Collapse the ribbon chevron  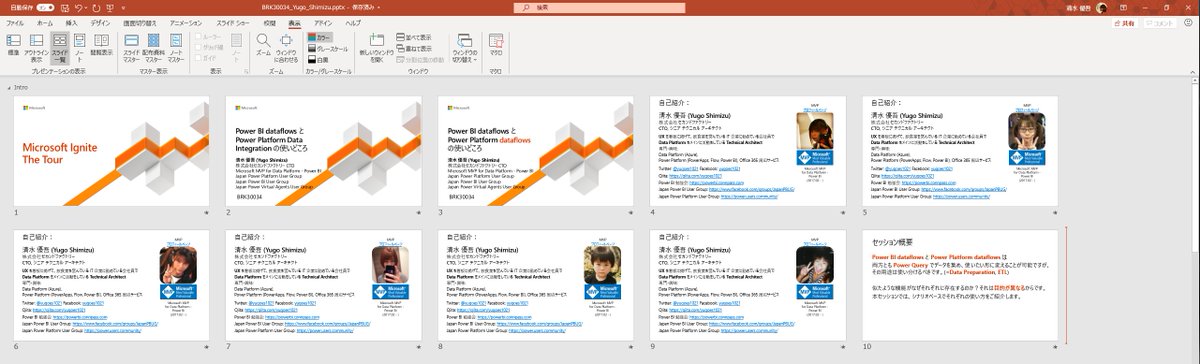pyautogui.click(x=1192, y=72)
